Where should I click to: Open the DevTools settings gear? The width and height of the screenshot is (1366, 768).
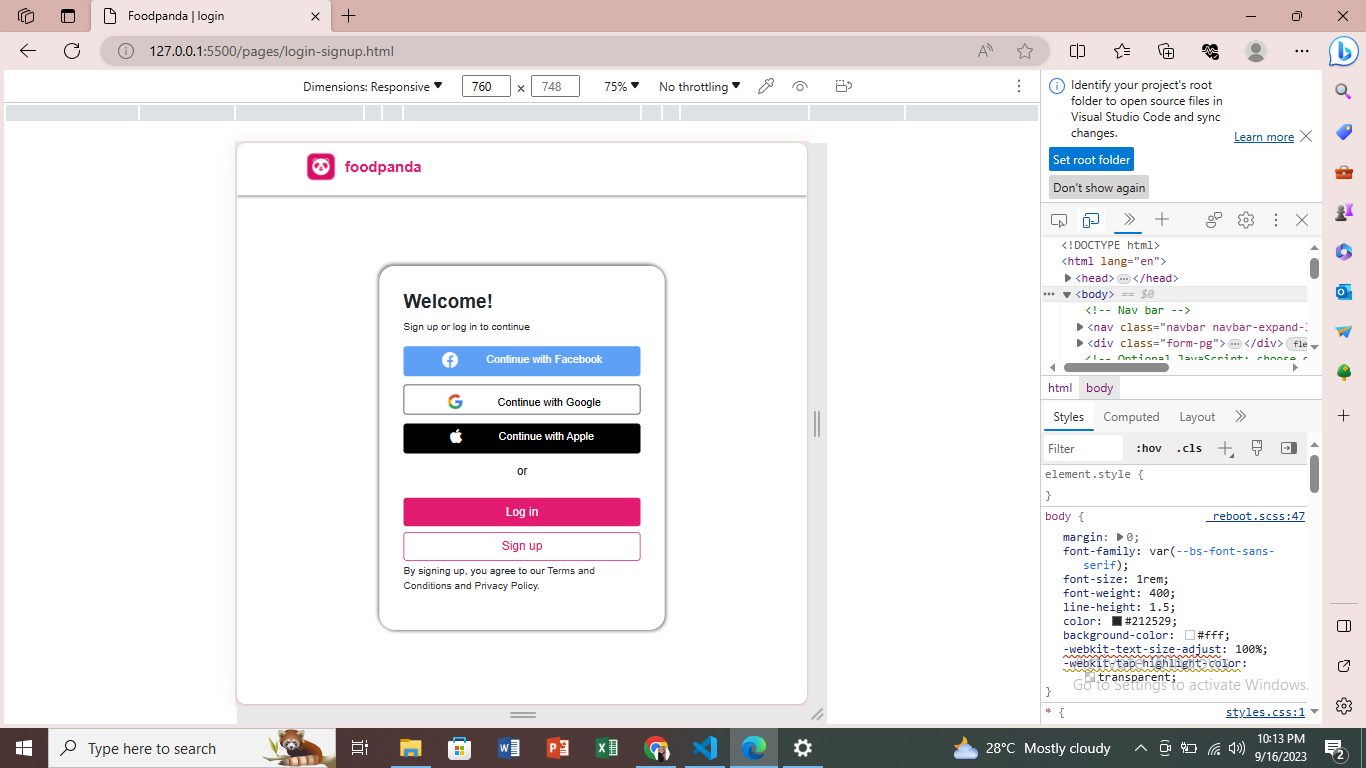coord(1246,220)
